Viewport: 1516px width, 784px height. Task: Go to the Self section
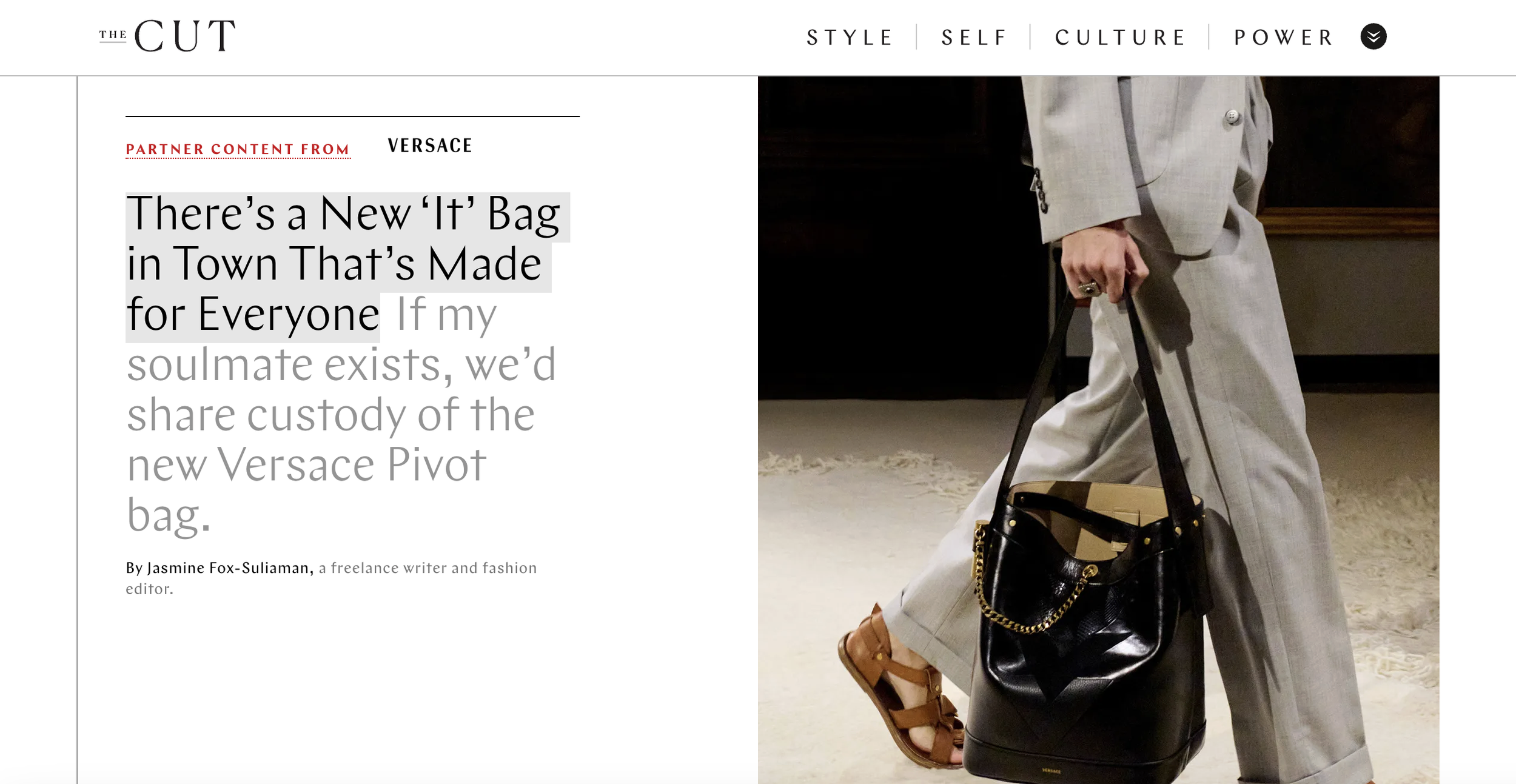[974, 38]
